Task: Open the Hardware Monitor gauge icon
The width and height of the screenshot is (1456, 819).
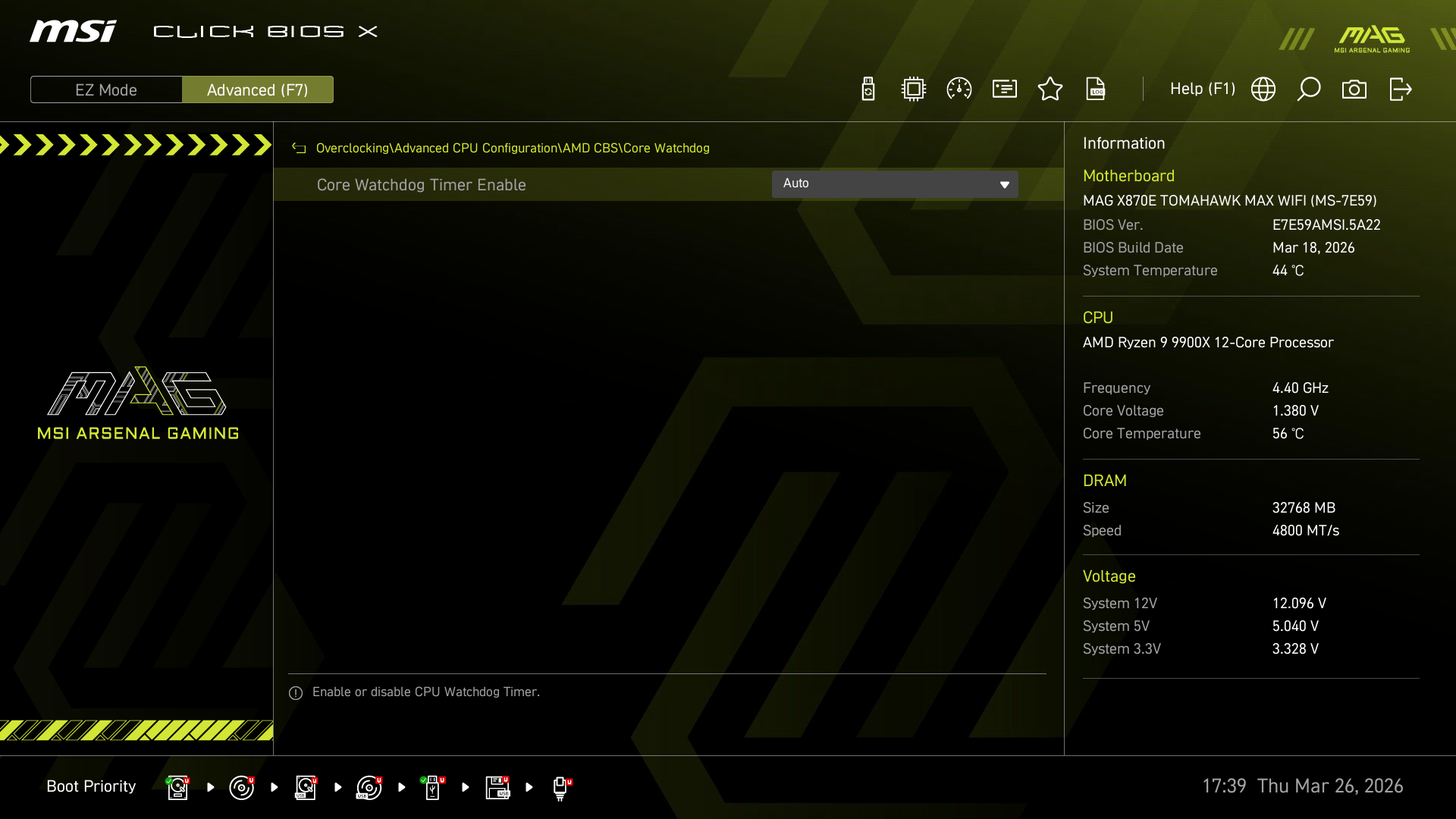Action: tap(958, 89)
